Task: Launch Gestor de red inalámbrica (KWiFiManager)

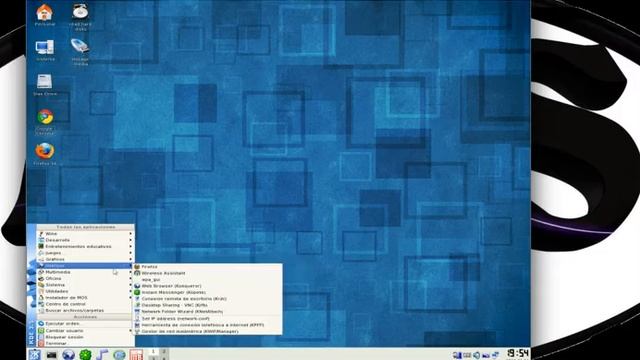Action: pyautogui.click(x=208, y=331)
